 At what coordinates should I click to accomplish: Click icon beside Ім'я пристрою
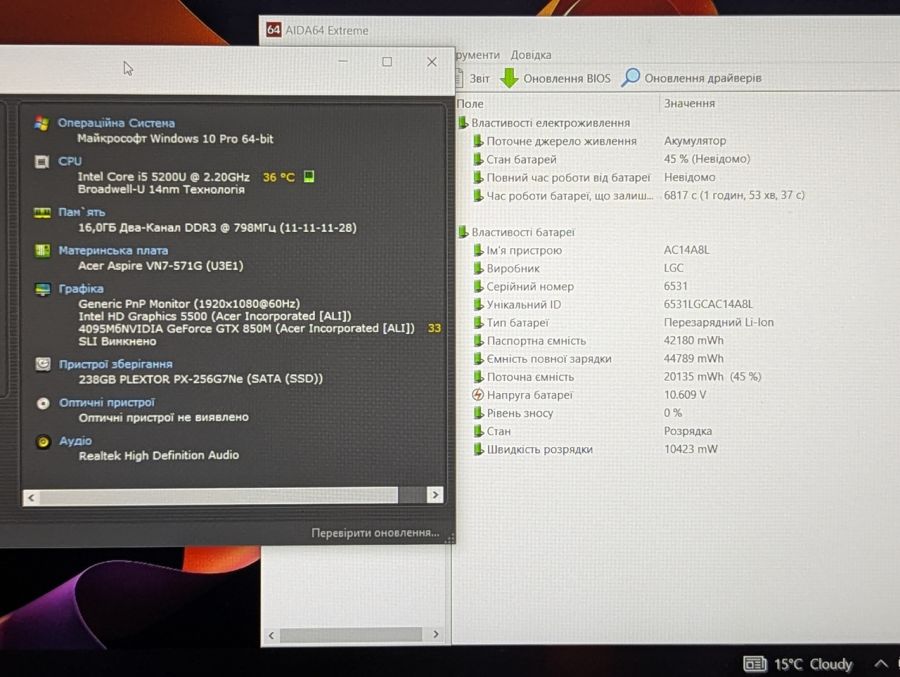pyautogui.click(x=478, y=250)
